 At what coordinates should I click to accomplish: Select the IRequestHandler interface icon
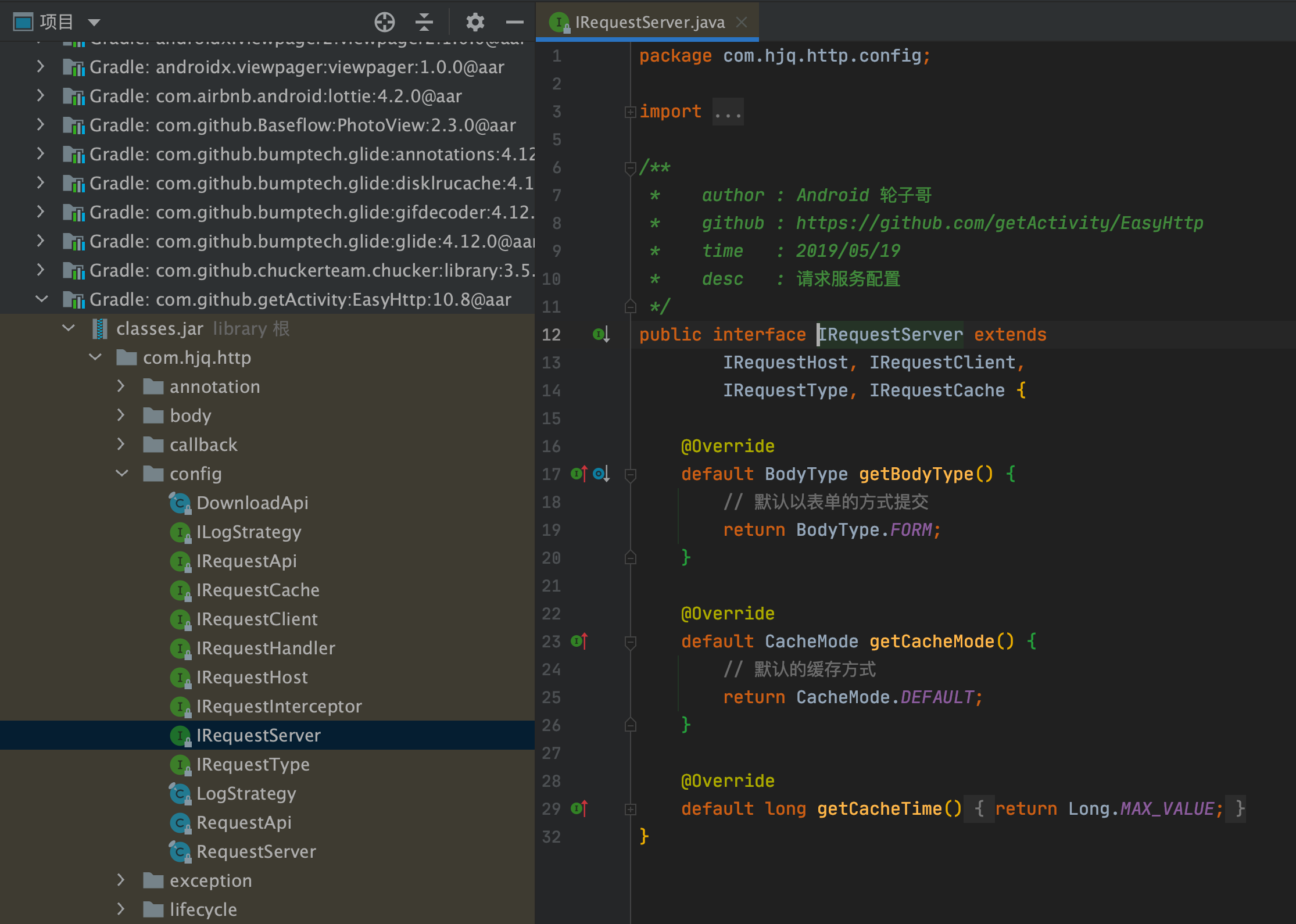point(180,648)
